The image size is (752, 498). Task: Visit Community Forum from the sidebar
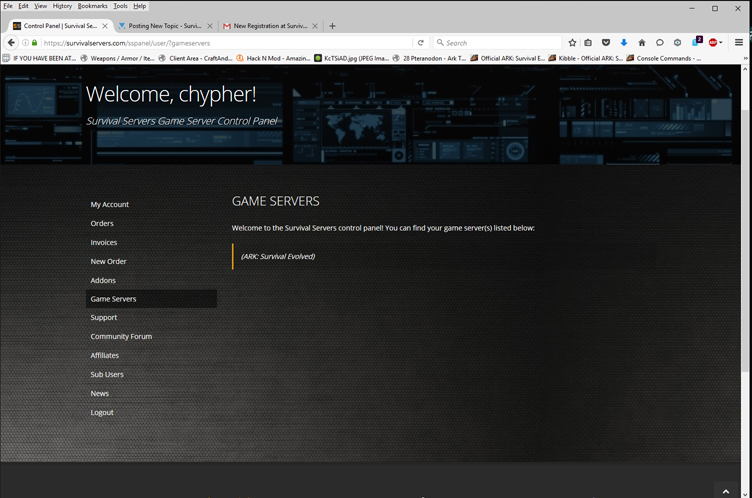[121, 337]
